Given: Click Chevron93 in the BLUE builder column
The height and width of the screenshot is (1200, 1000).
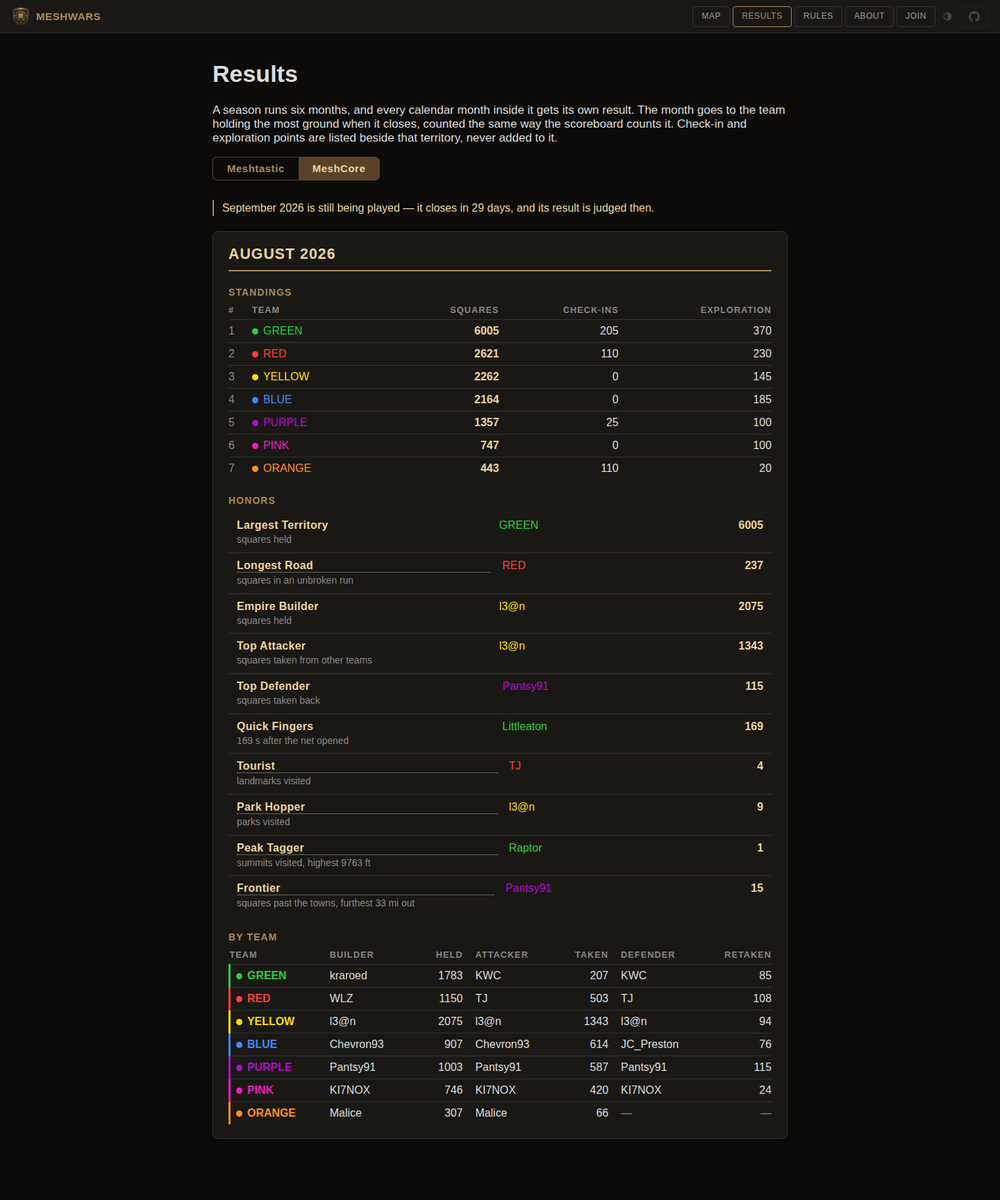Looking at the screenshot, I should (x=357, y=1044).
